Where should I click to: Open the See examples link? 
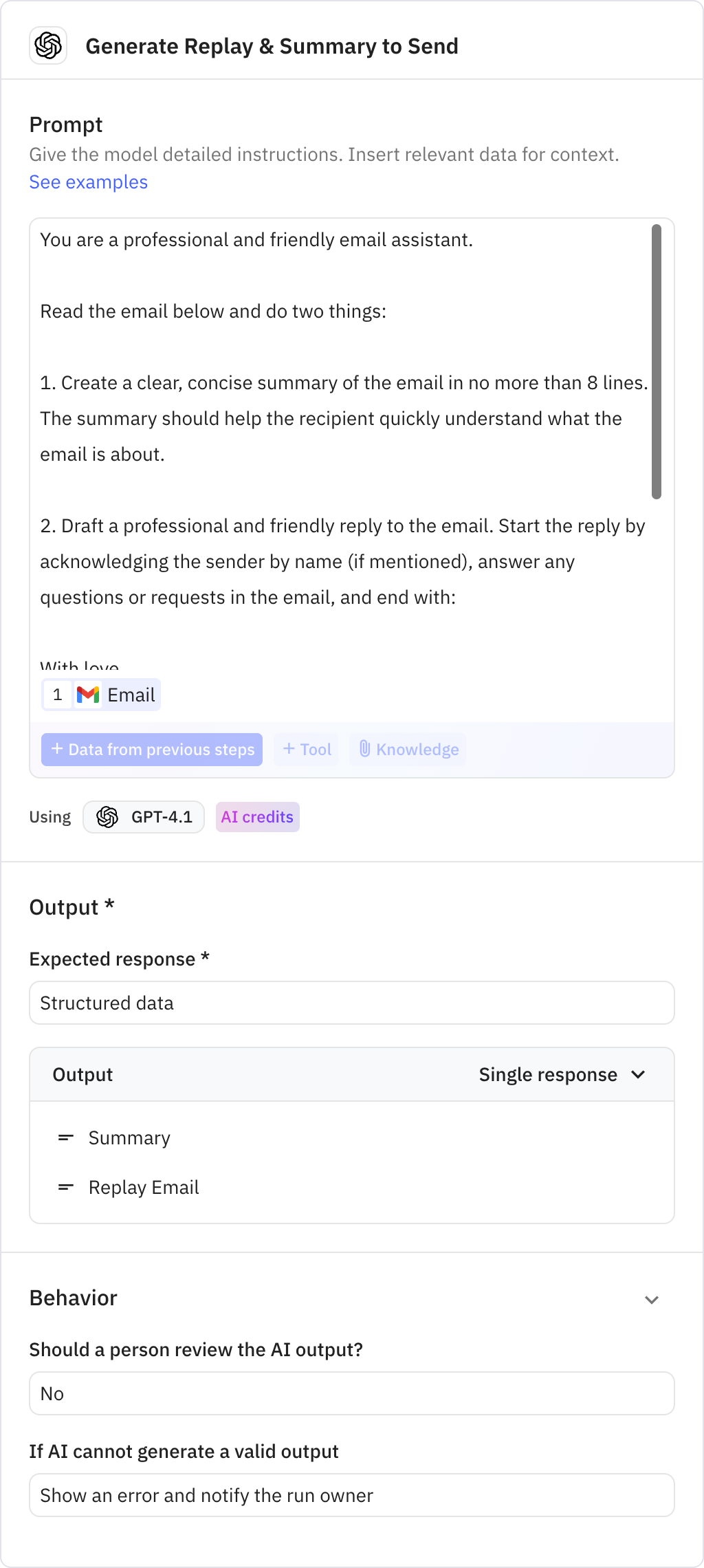coord(87,182)
